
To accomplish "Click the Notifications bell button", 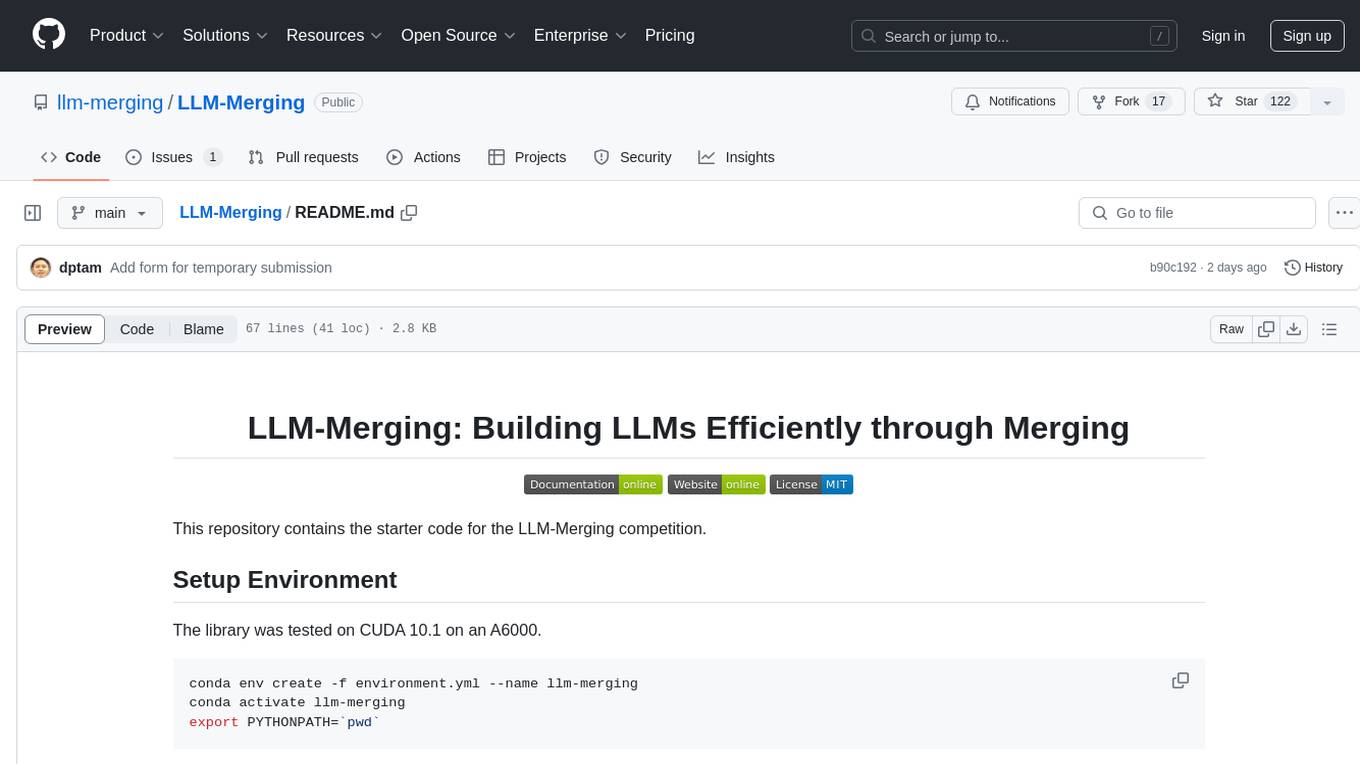I will [1010, 102].
